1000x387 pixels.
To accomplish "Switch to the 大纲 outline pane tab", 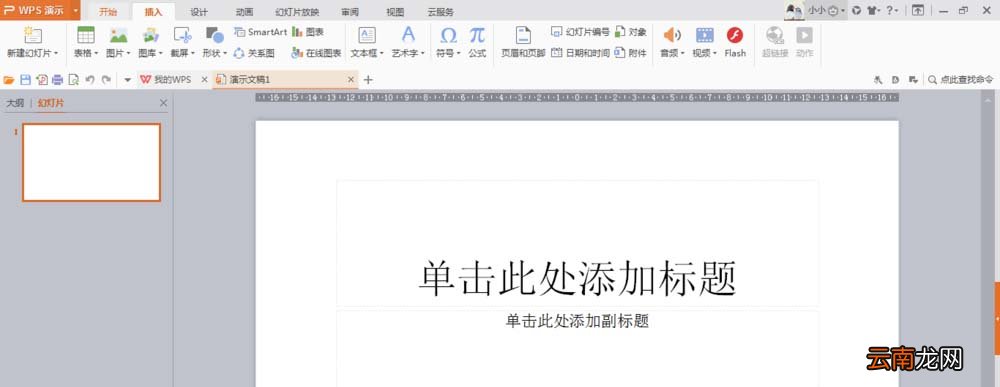I will tap(15, 103).
